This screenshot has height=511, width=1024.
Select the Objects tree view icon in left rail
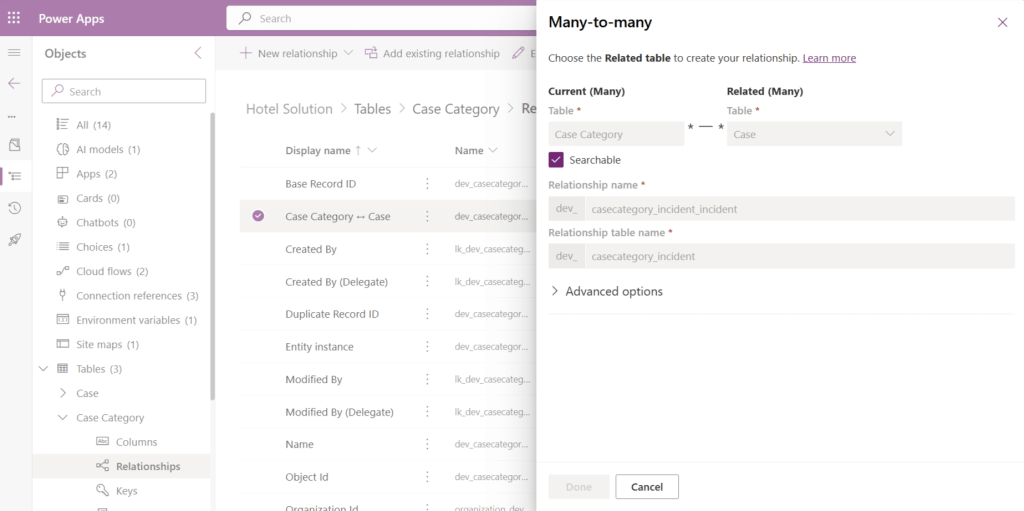point(15,176)
